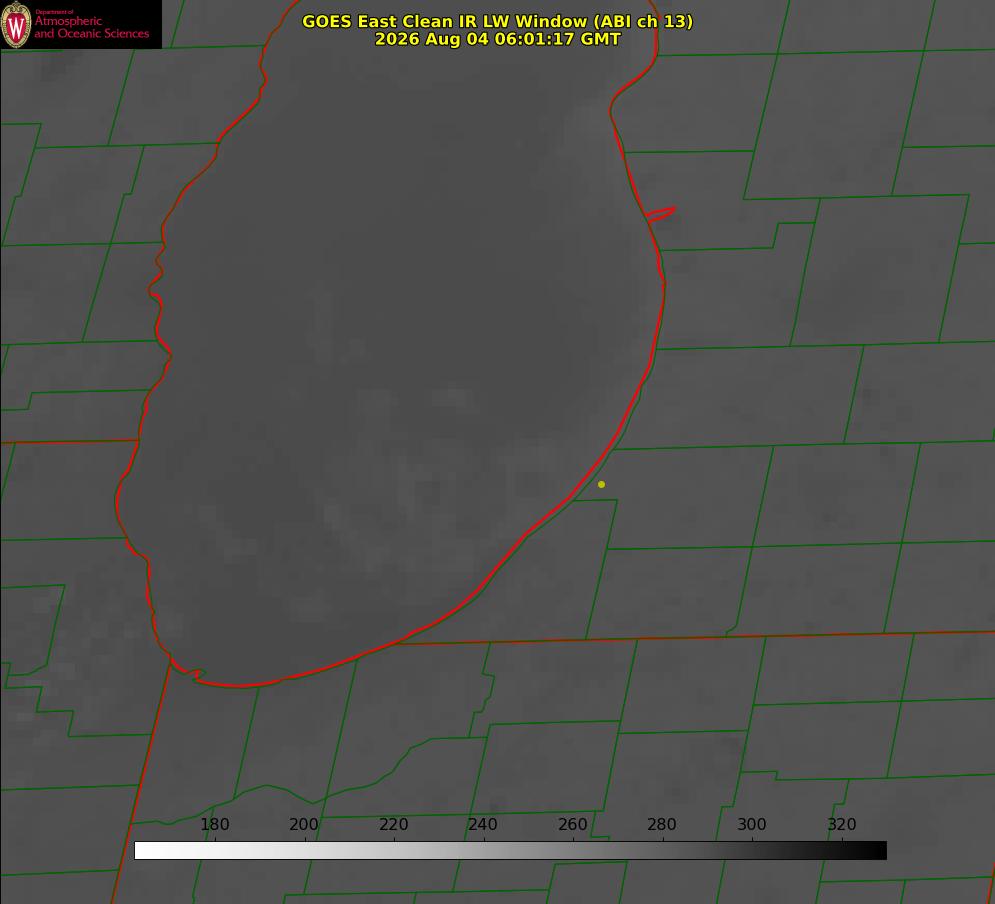Select the 220 tick label

pyautogui.click(x=393, y=824)
